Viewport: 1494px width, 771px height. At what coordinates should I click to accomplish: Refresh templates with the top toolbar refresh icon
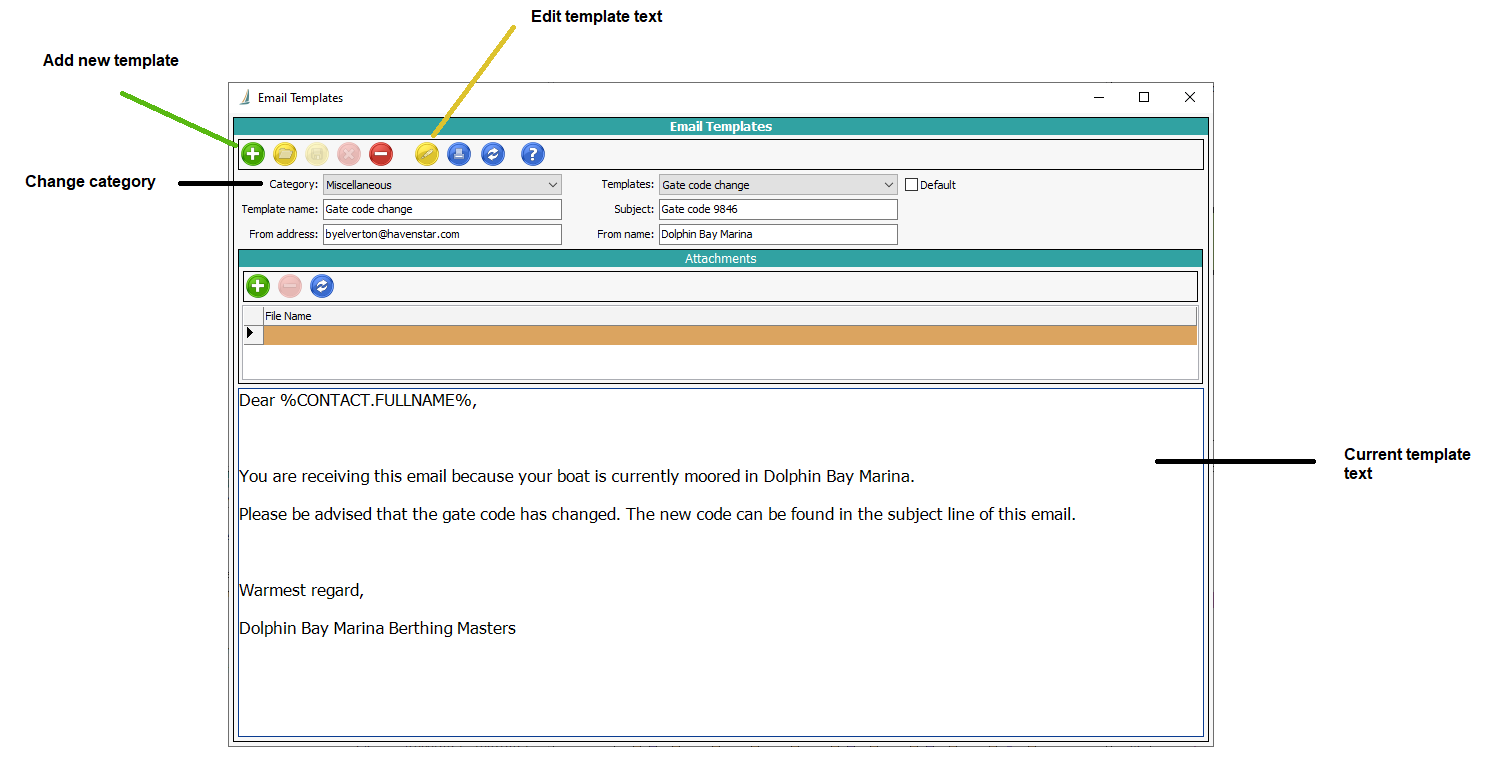(493, 154)
